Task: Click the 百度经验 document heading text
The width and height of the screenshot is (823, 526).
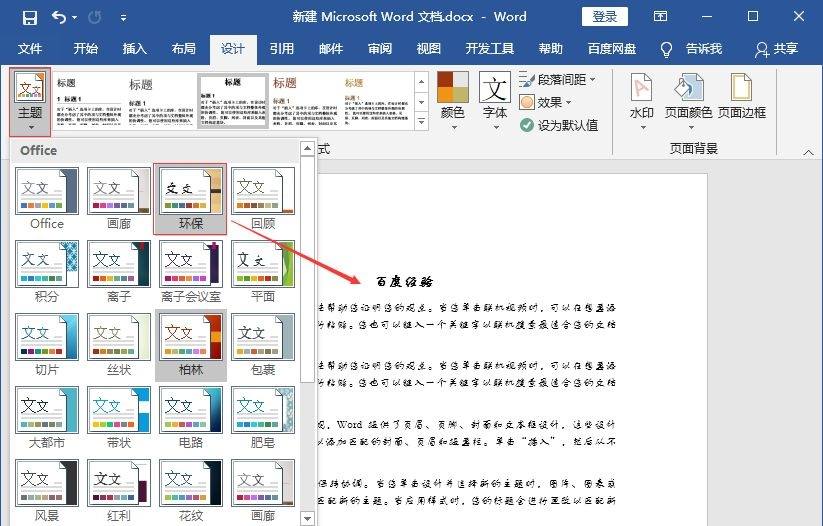Action: pos(404,282)
